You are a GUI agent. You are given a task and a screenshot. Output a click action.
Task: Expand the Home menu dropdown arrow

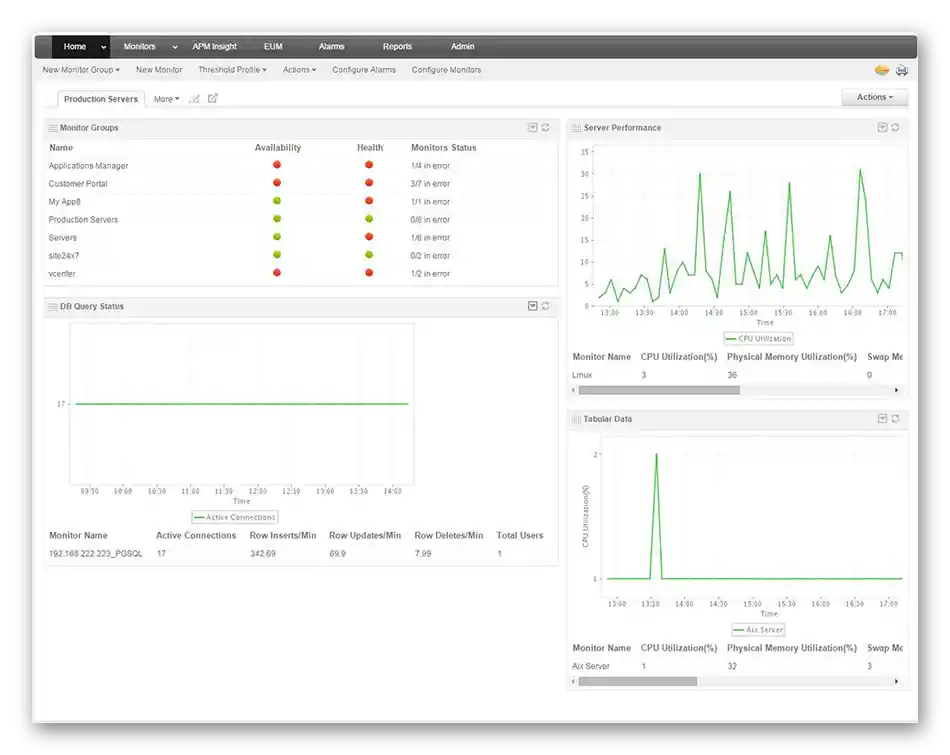[x=104, y=47]
